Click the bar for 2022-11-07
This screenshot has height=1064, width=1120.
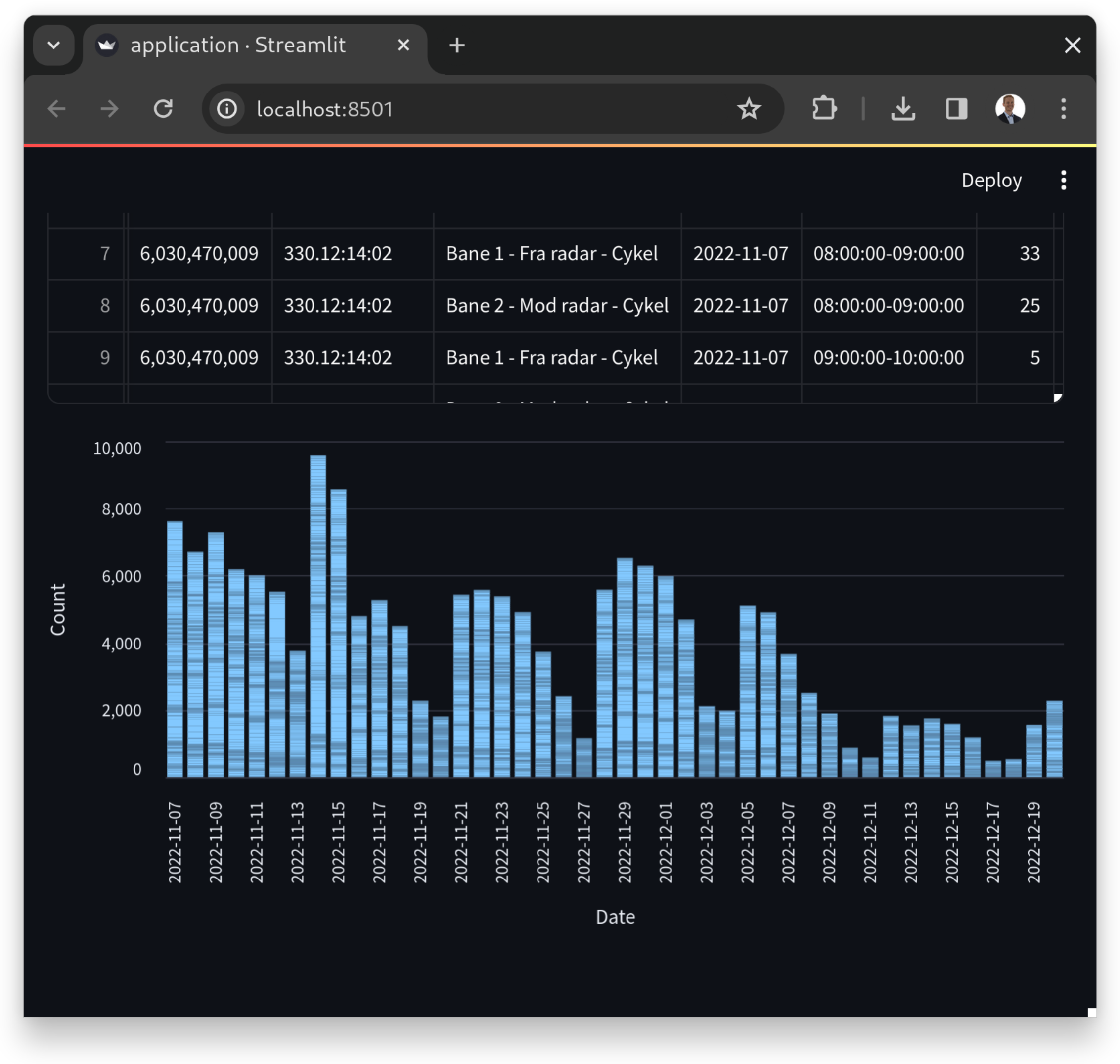pos(175,649)
